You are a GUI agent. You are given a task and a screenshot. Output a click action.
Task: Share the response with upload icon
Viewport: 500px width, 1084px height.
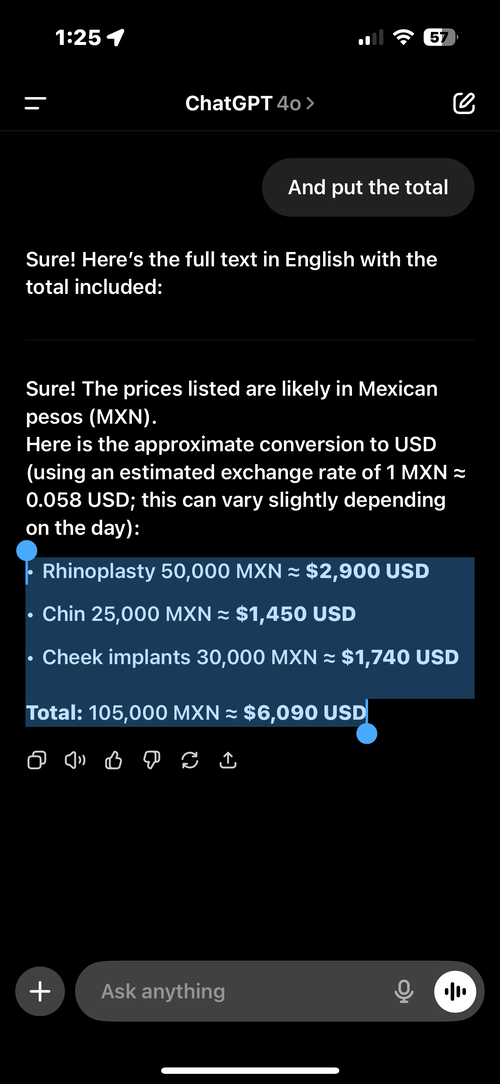tap(228, 761)
